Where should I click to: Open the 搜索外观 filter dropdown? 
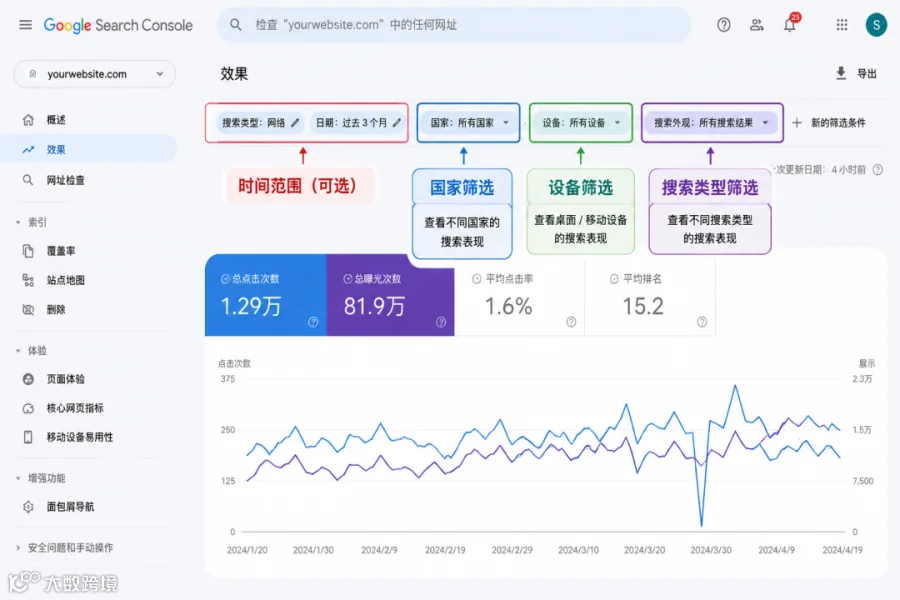[712, 122]
